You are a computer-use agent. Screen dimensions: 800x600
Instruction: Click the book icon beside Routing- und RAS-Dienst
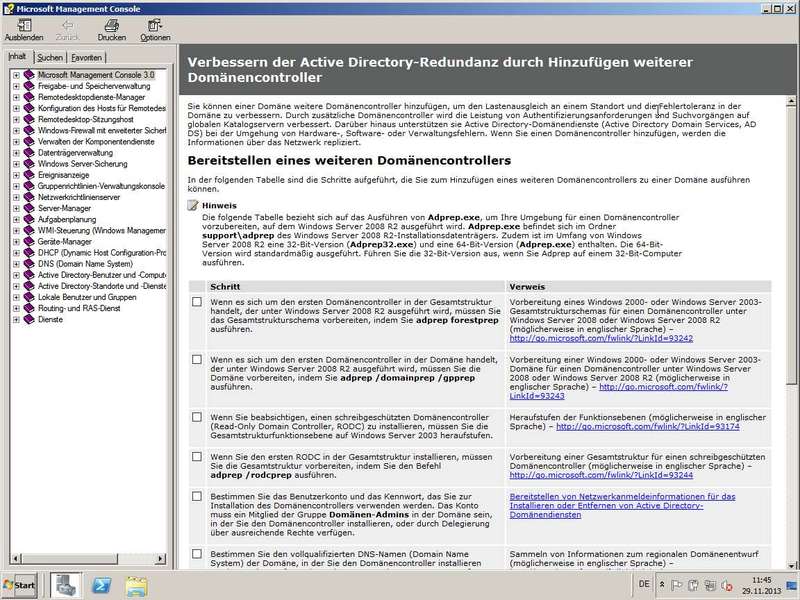29,308
